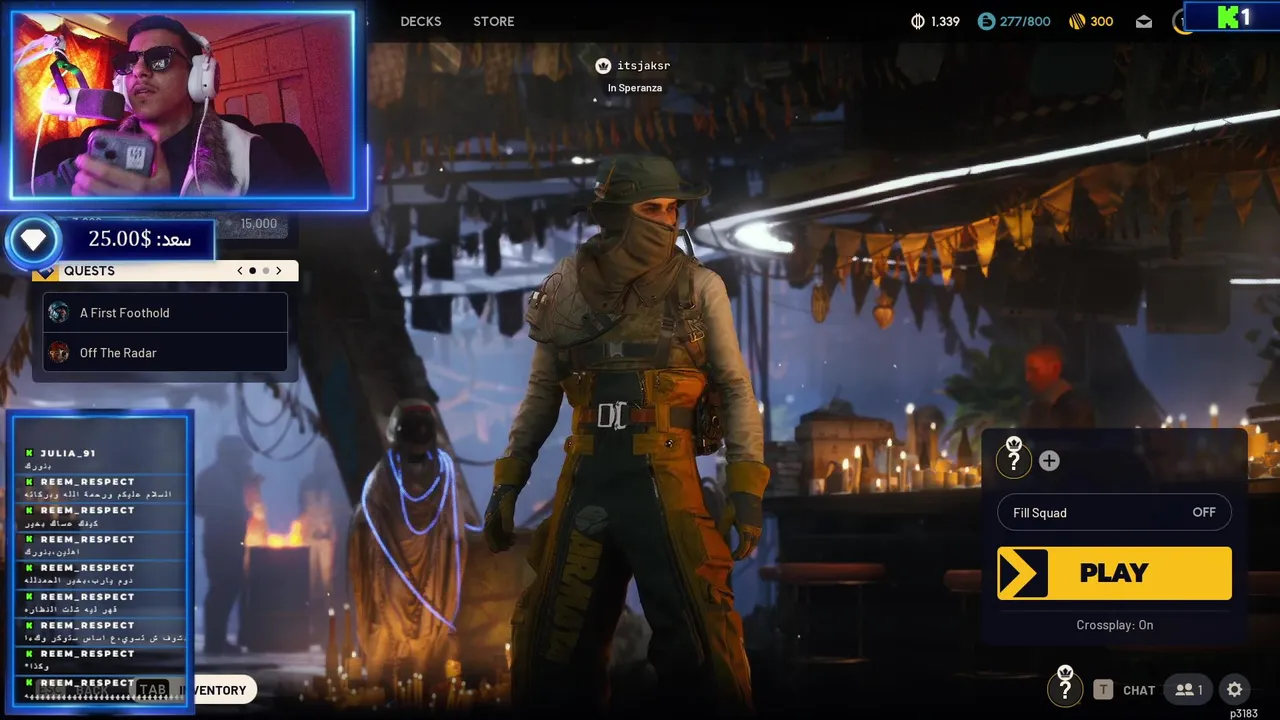Start match with the PLAY button
The image size is (1280, 720).
1114,573
